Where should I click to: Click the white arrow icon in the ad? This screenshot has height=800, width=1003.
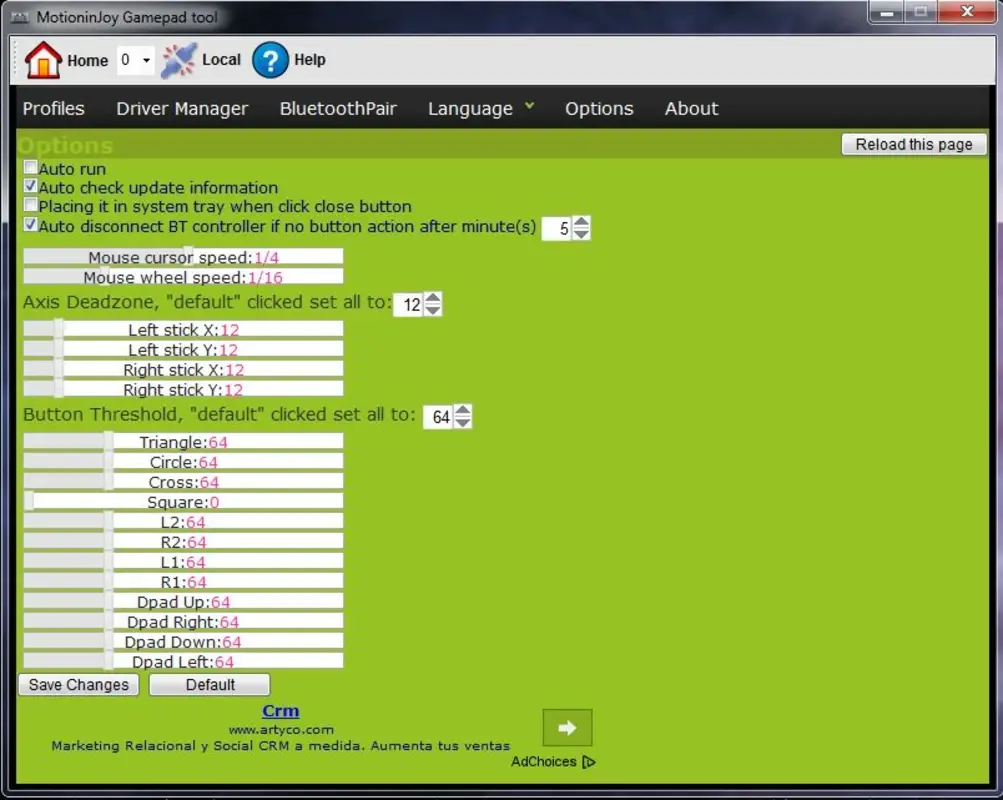(567, 727)
